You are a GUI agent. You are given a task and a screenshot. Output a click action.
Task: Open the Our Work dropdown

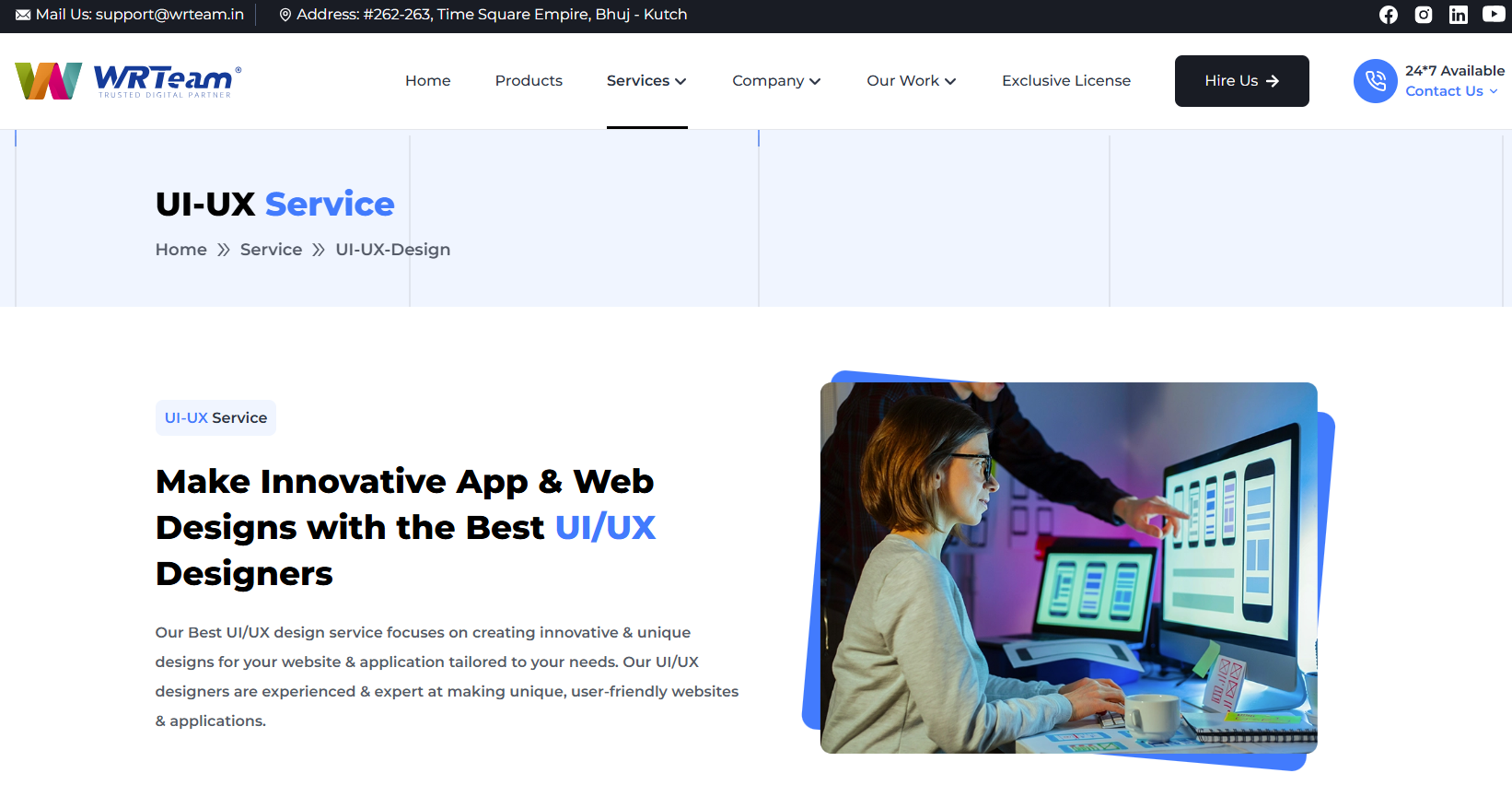[x=911, y=81]
